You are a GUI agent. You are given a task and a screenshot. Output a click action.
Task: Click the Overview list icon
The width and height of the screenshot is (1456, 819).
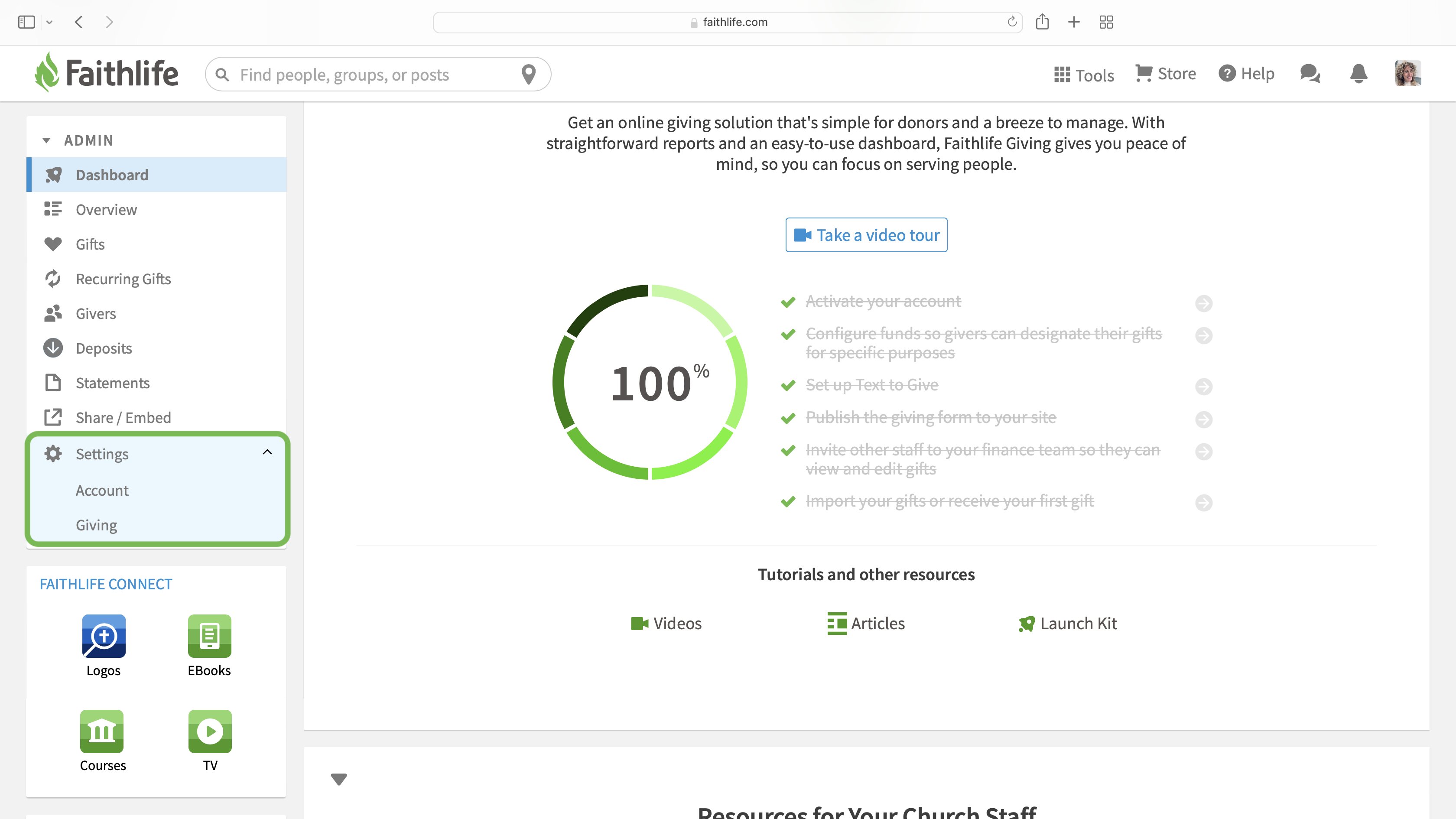click(x=53, y=209)
